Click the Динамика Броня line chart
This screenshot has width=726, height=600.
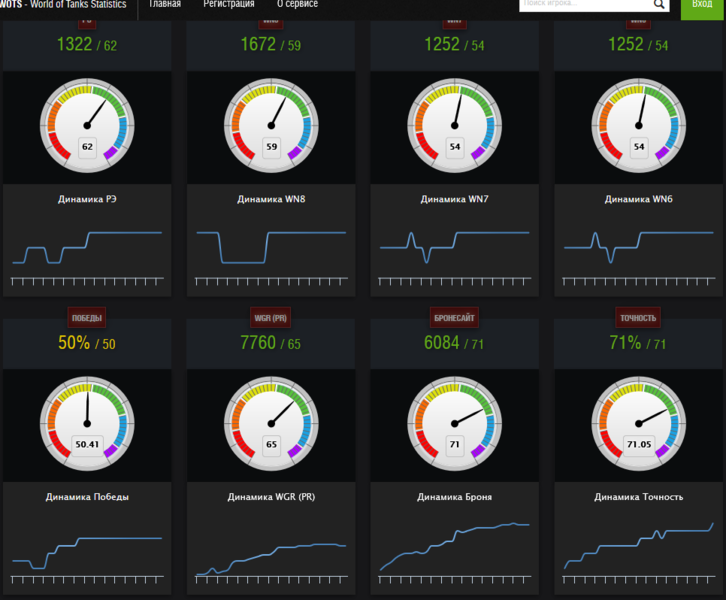(x=455, y=546)
